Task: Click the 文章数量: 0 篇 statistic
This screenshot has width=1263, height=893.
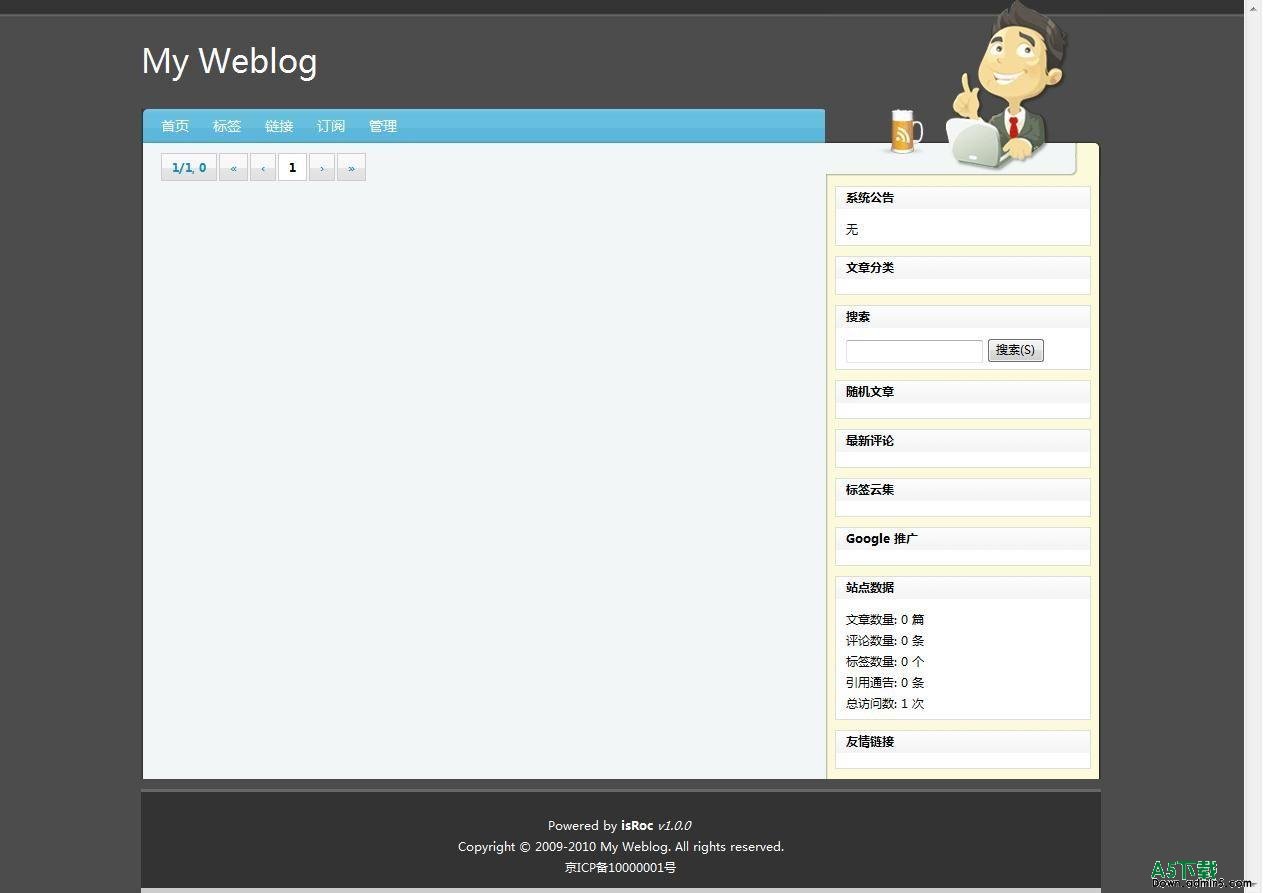Action: click(885, 620)
